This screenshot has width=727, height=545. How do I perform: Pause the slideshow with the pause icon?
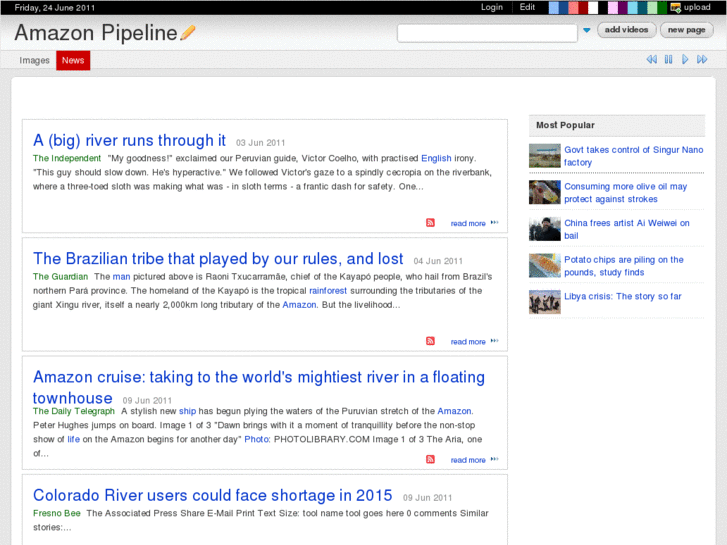click(x=668, y=60)
